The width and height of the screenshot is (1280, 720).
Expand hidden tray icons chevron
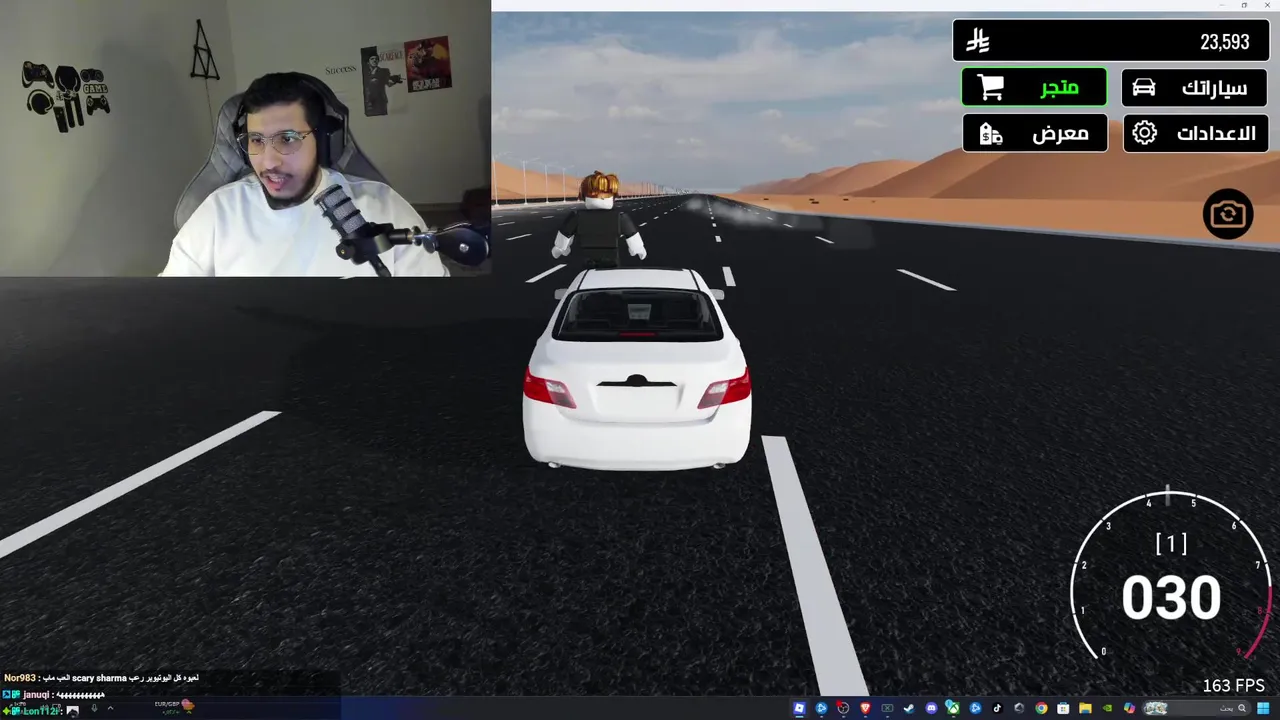point(110,708)
